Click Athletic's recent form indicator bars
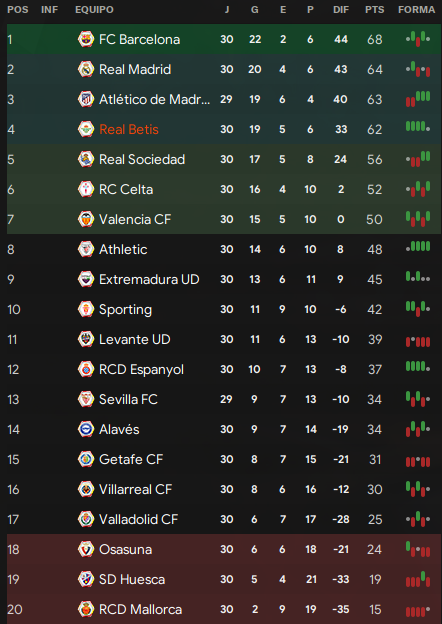Viewport: 442px width, 624px height. [418, 247]
